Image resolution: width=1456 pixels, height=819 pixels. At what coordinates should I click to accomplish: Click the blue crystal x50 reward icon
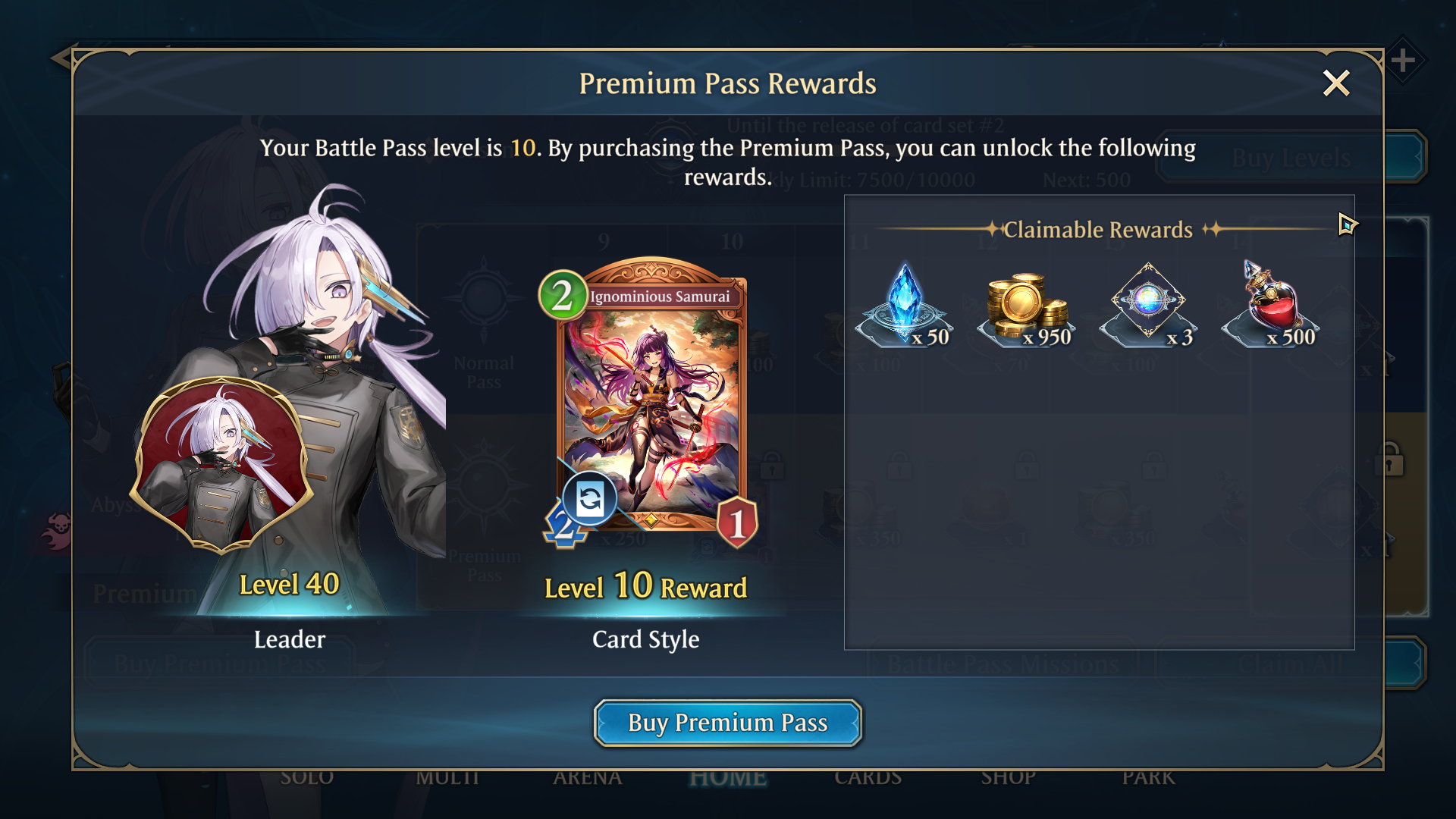pos(902,305)
